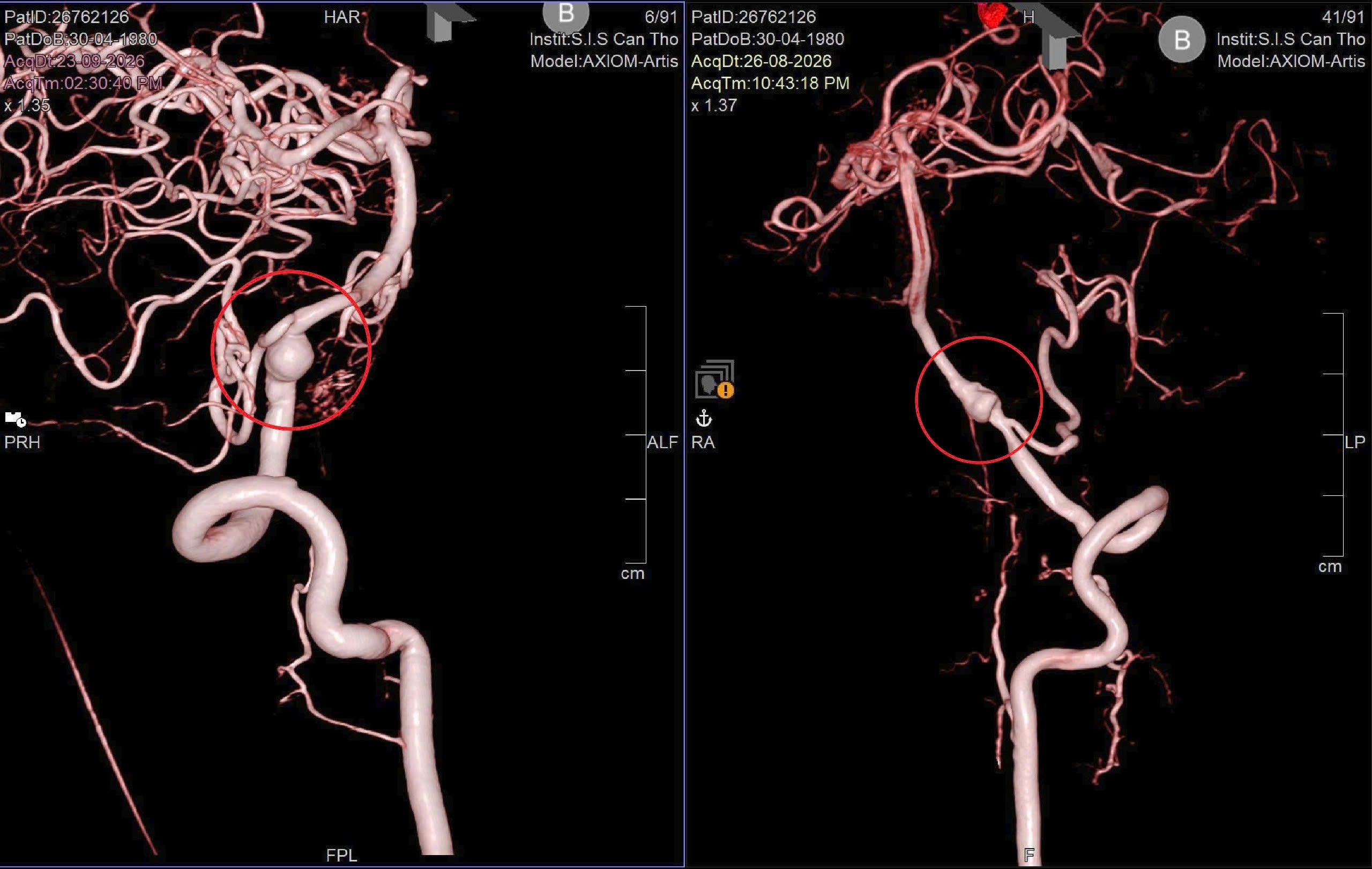Click the 6/91 frame counter

(x=661, y=17)
